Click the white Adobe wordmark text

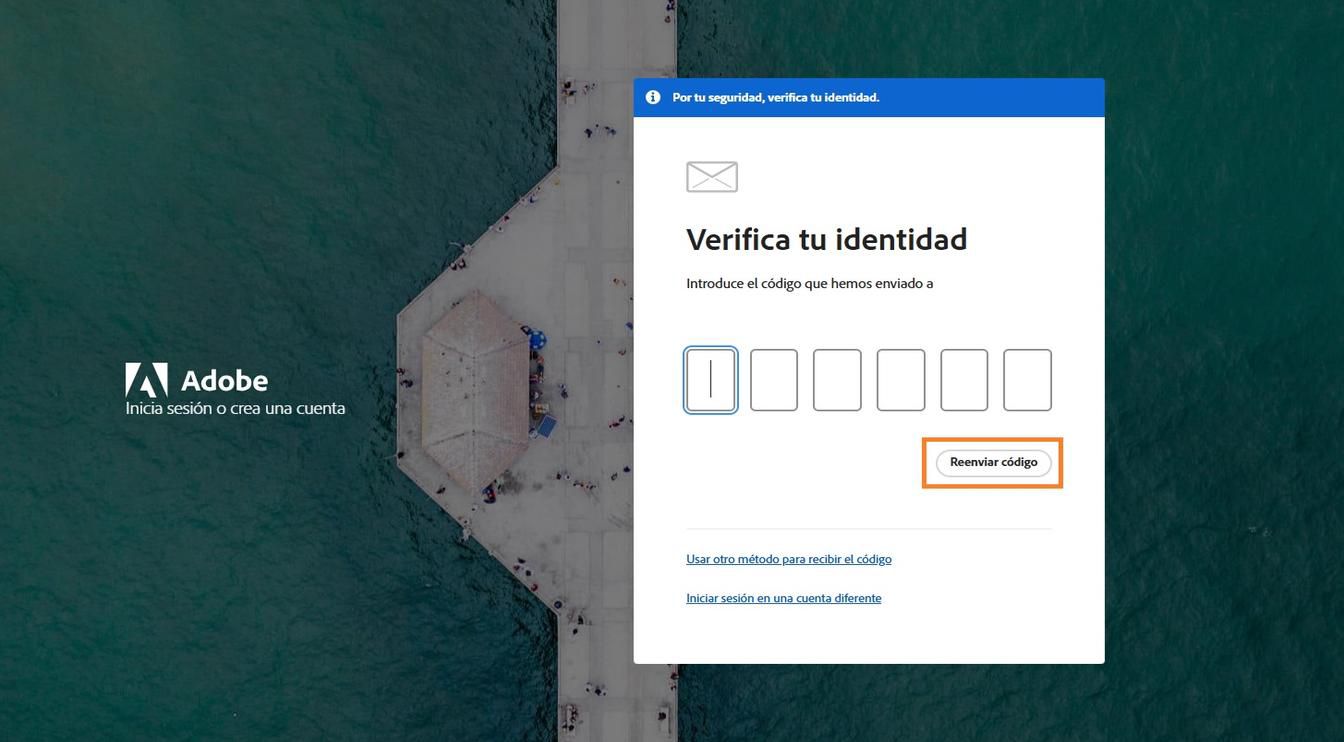224,381
